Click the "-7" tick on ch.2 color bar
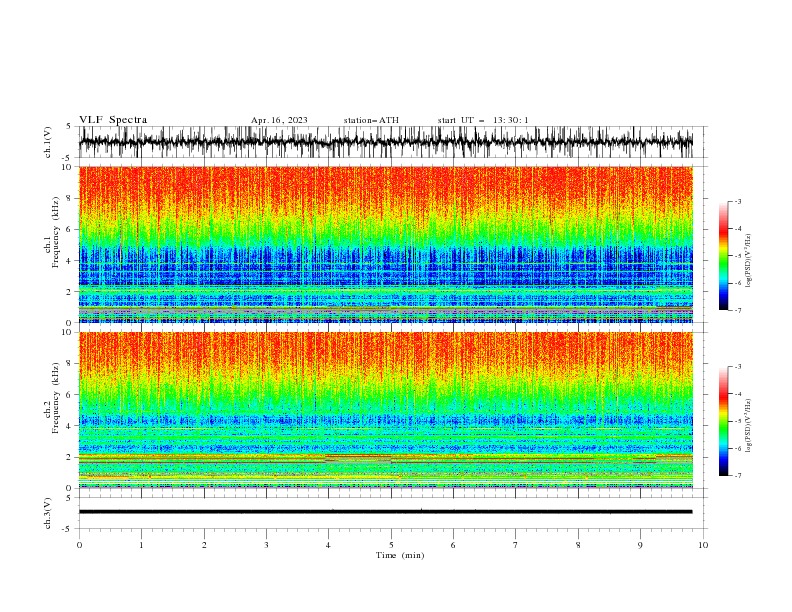Image resolution: width=792 pixels, height=612 pixels. (x=738, y=475)
